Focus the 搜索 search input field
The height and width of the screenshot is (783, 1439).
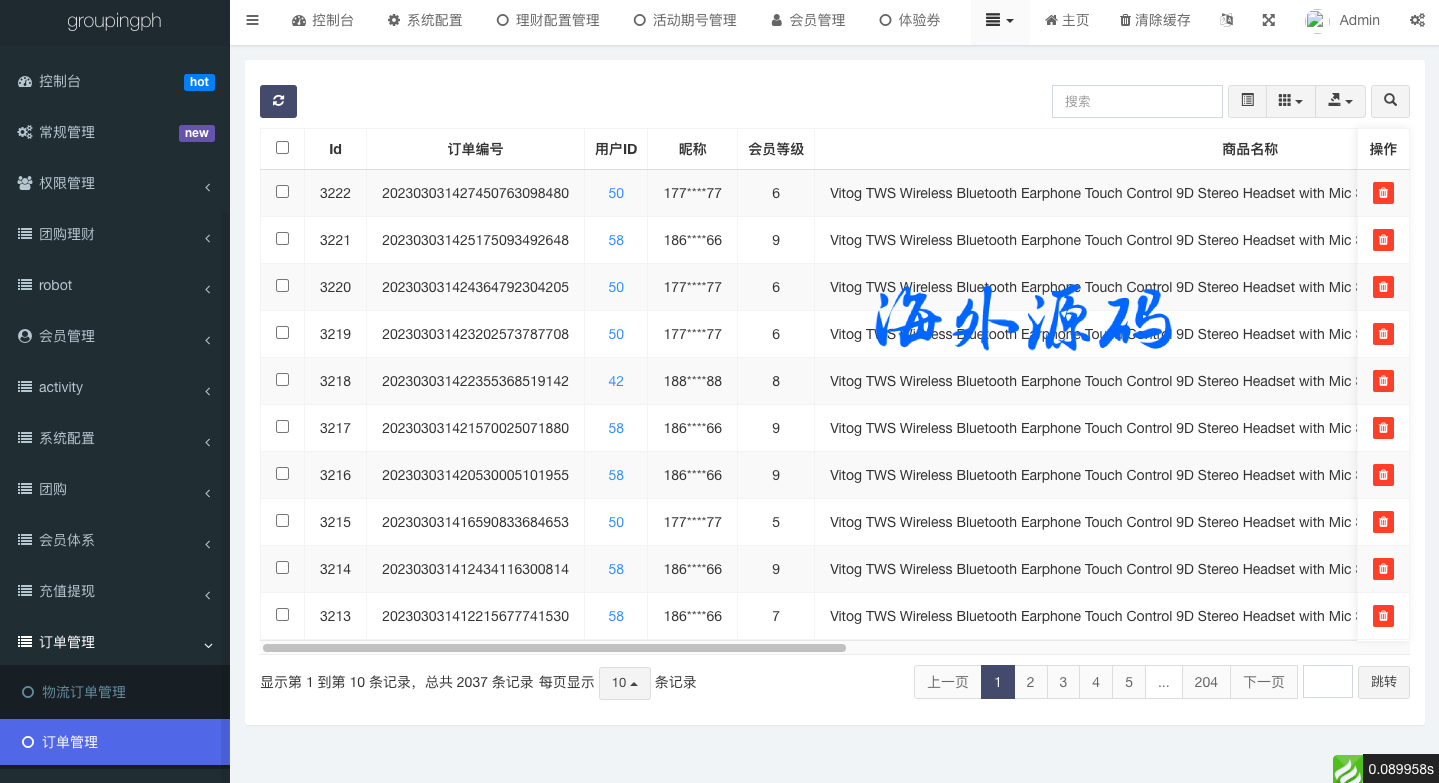pyautogui.click(x=1137, y=101)
